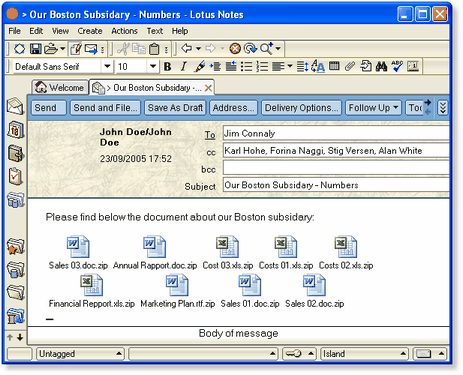
Task: Toggle Bold formatting
Action: [168, 67]
